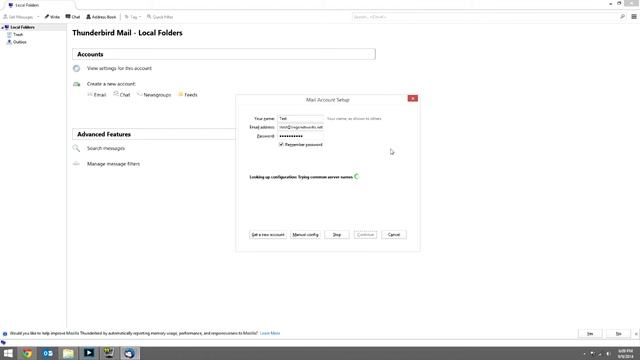The height and width of the screenshot is (360, 640).
Task: Create a new Chat account
Action: tap(122, 95)
